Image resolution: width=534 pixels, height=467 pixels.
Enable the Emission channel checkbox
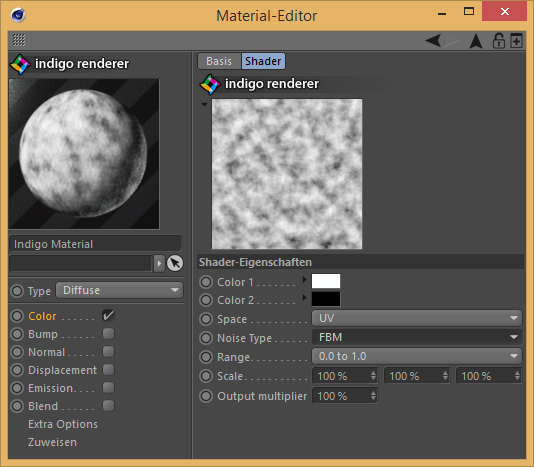coord(108,388)
